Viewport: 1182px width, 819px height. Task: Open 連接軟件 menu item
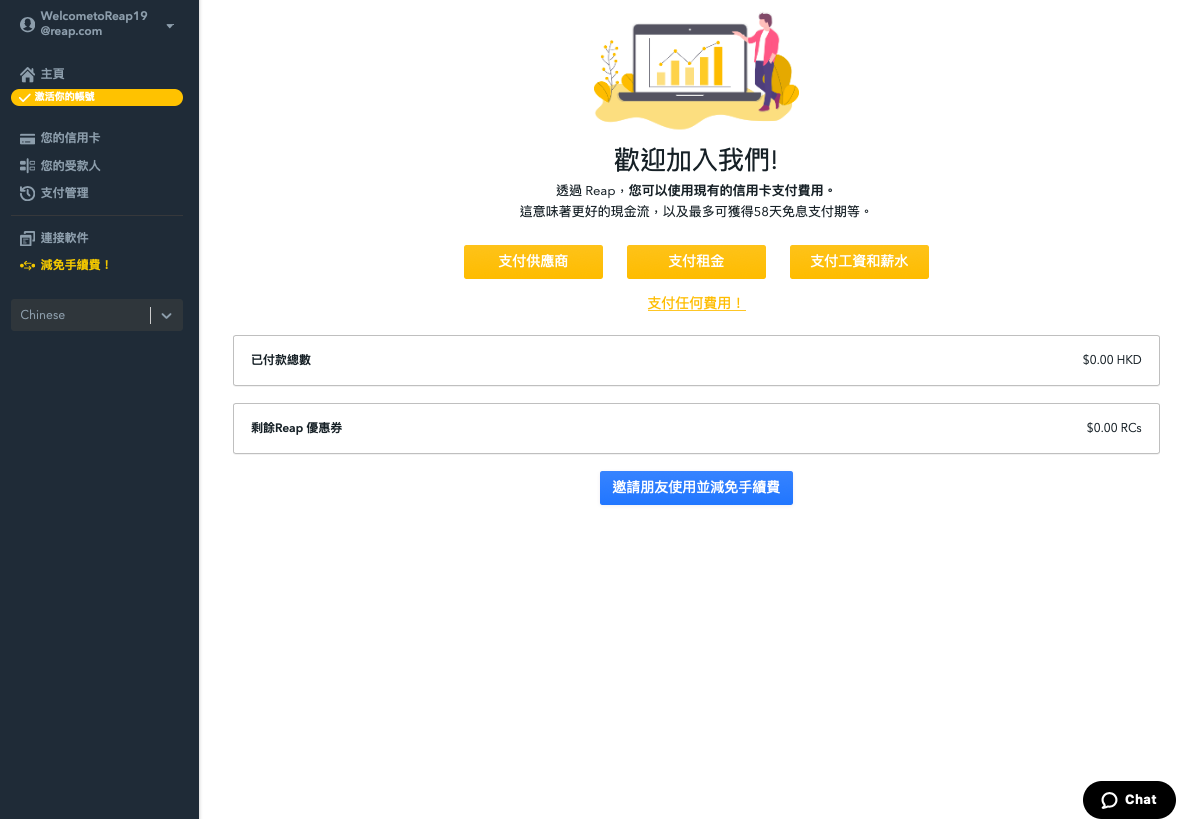tap(63, 238)
